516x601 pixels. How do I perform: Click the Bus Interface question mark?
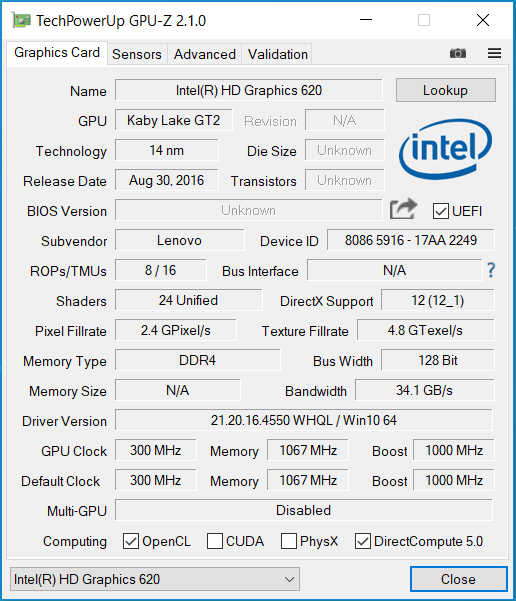(x=491, y=270)
